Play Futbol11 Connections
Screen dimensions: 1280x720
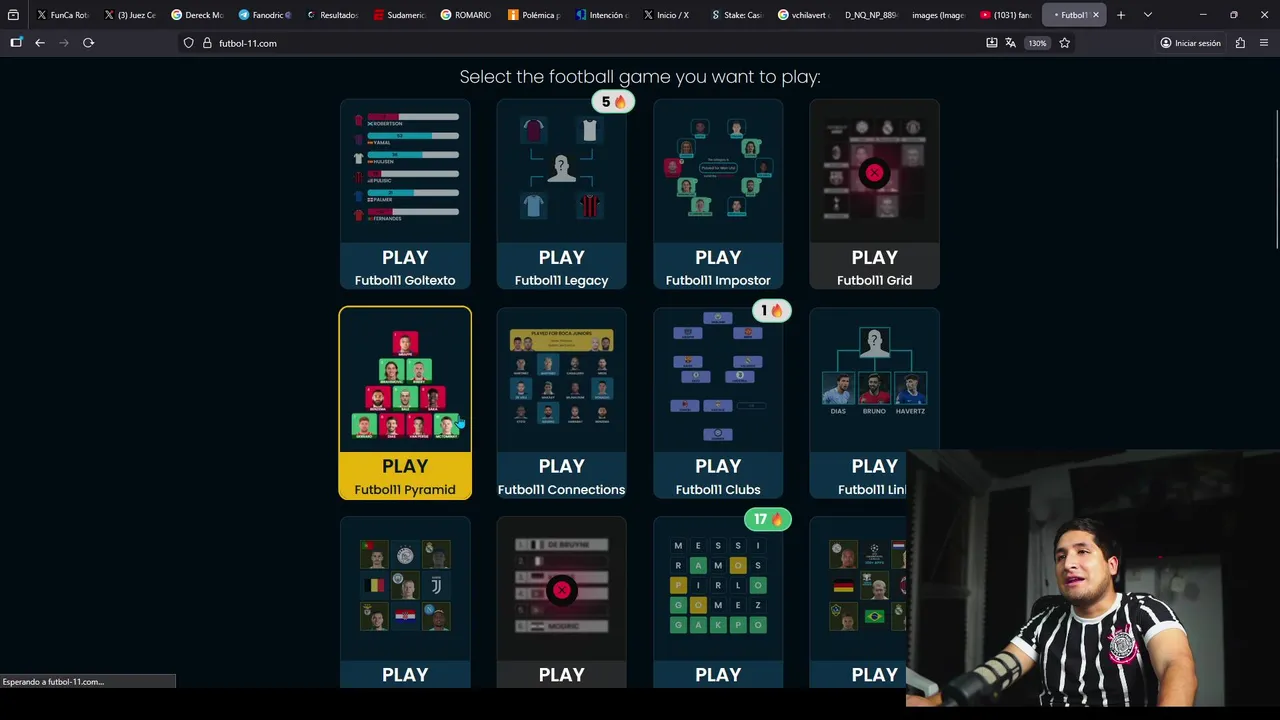[561, 476]
